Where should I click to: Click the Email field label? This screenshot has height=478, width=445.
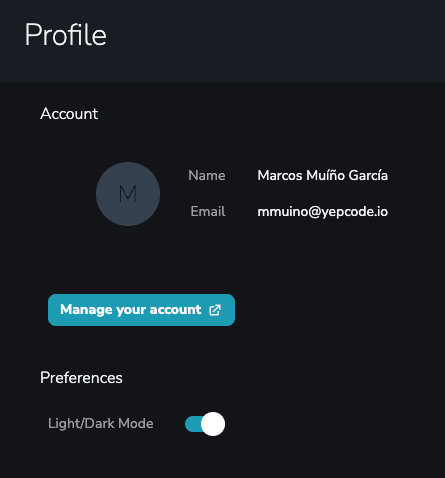click(208, 211)
